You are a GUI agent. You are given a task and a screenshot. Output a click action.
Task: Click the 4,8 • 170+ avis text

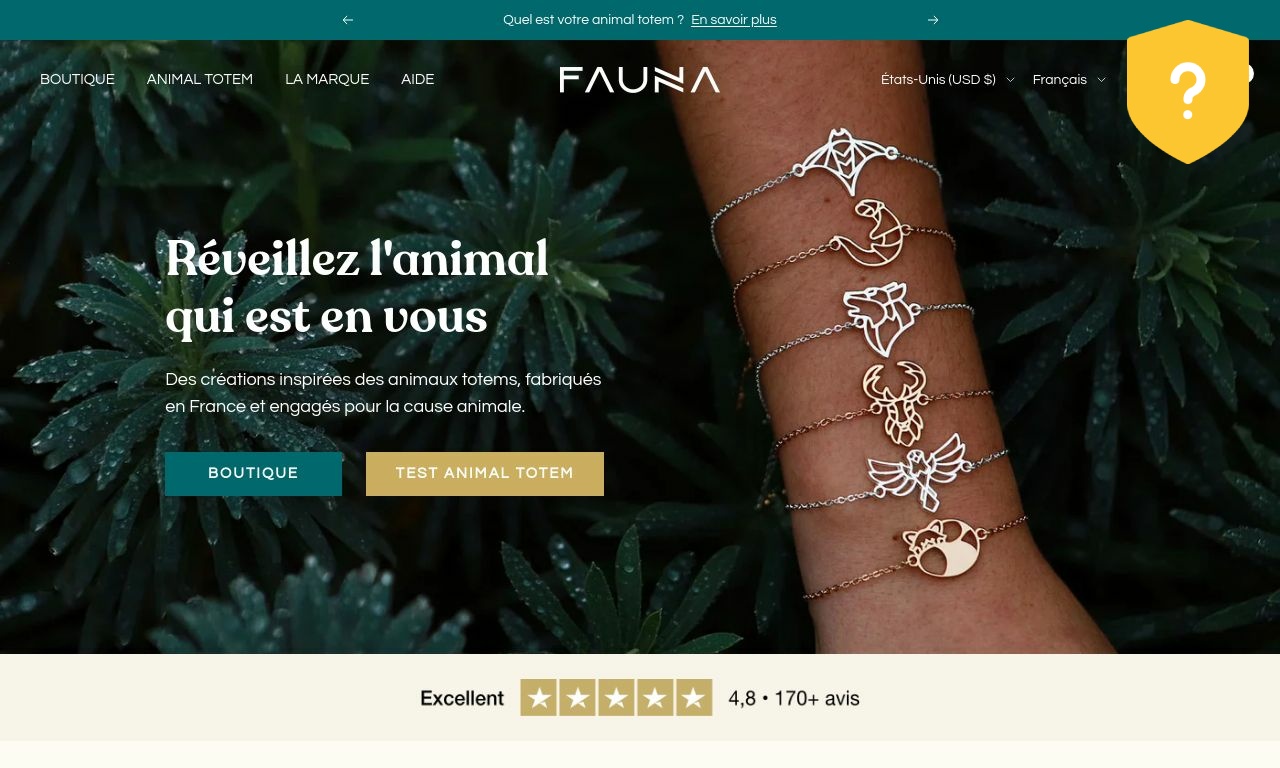794,698
